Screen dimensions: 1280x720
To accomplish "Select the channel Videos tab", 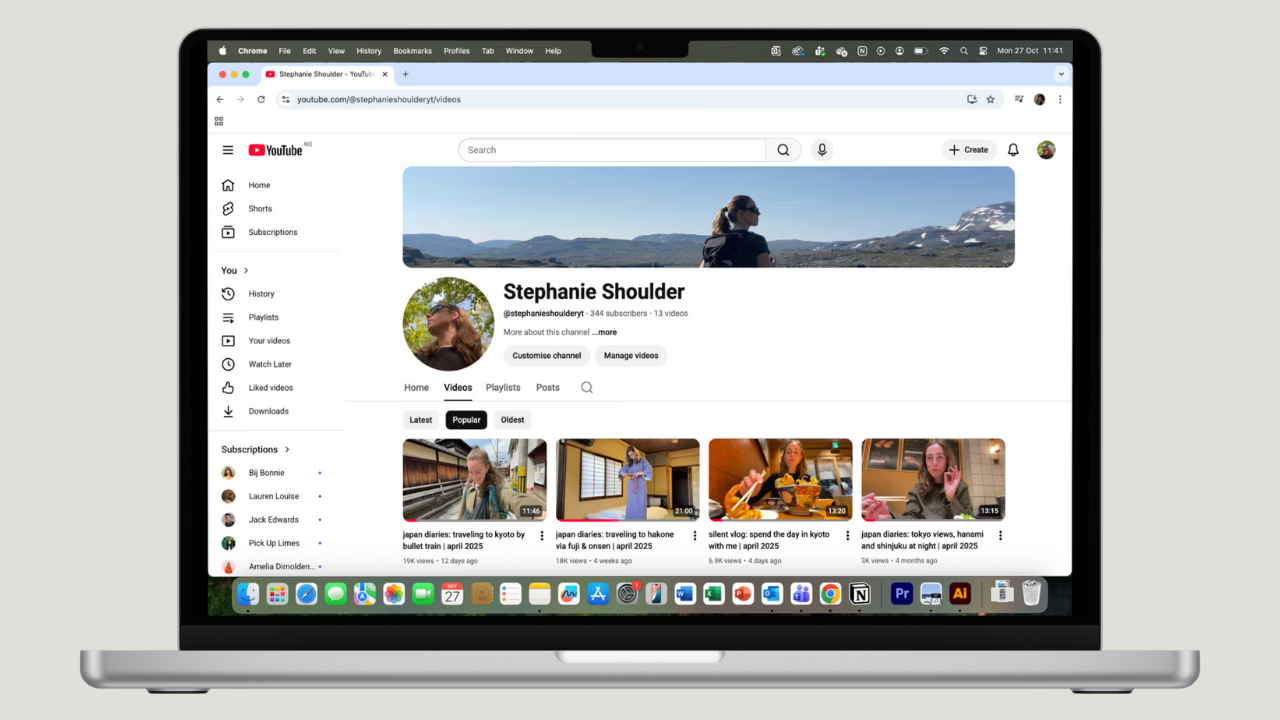I will pyautogui.click(x=458, y=388).
